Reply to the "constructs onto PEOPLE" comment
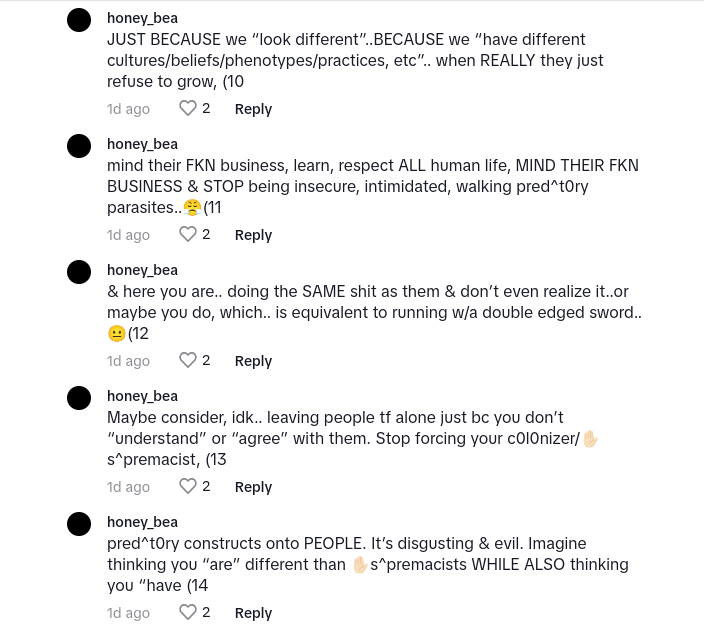The height and width of the screenshot is (634, 704). click(x=253, y=612)
